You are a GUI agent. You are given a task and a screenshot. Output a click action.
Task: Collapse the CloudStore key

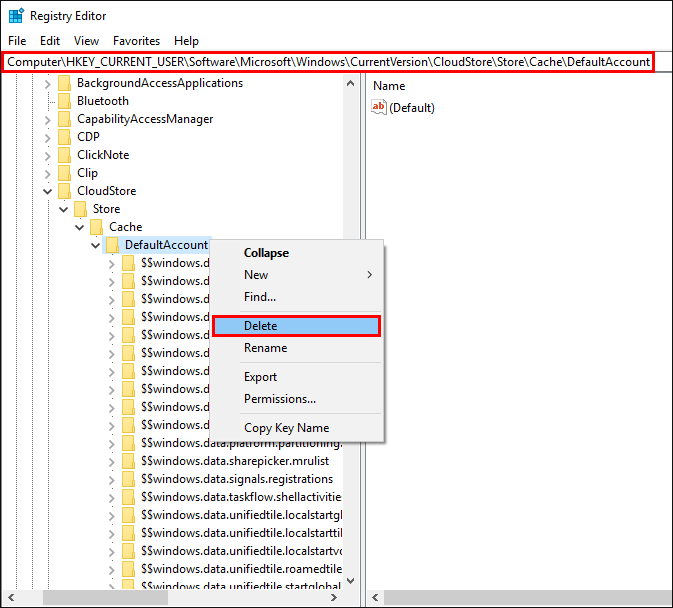[48, 191]
